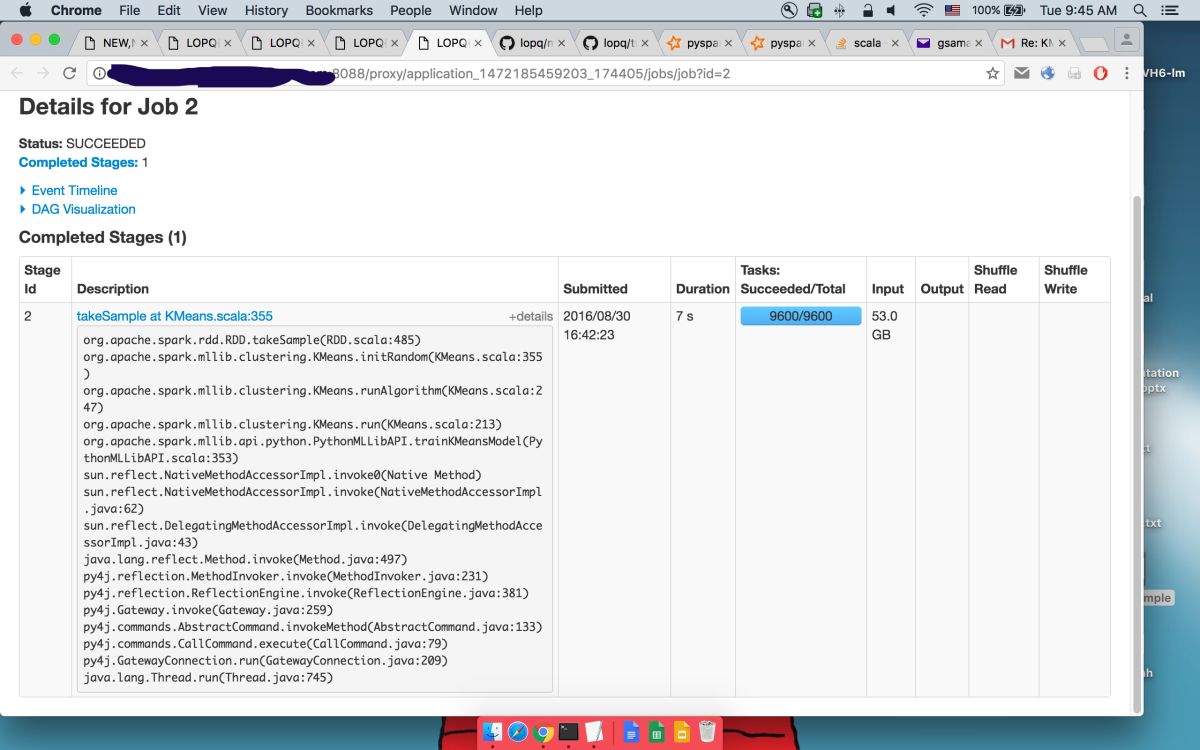Open the Chrome application menu
1200x750 pixels.
(x=76, y=10)
